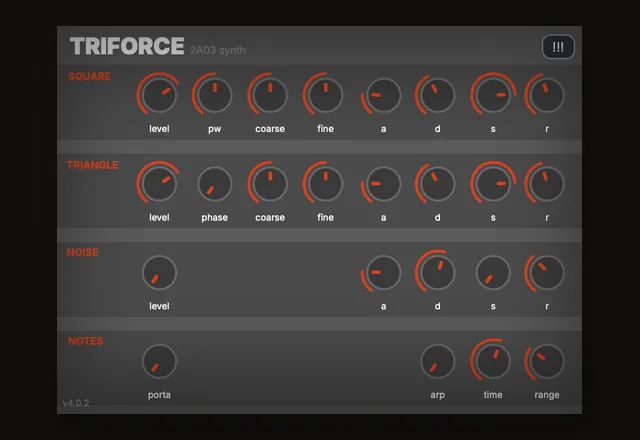
Task: Click the 'coarse' label in Square row
Action: pyautogui.click(x=270, y=129)
